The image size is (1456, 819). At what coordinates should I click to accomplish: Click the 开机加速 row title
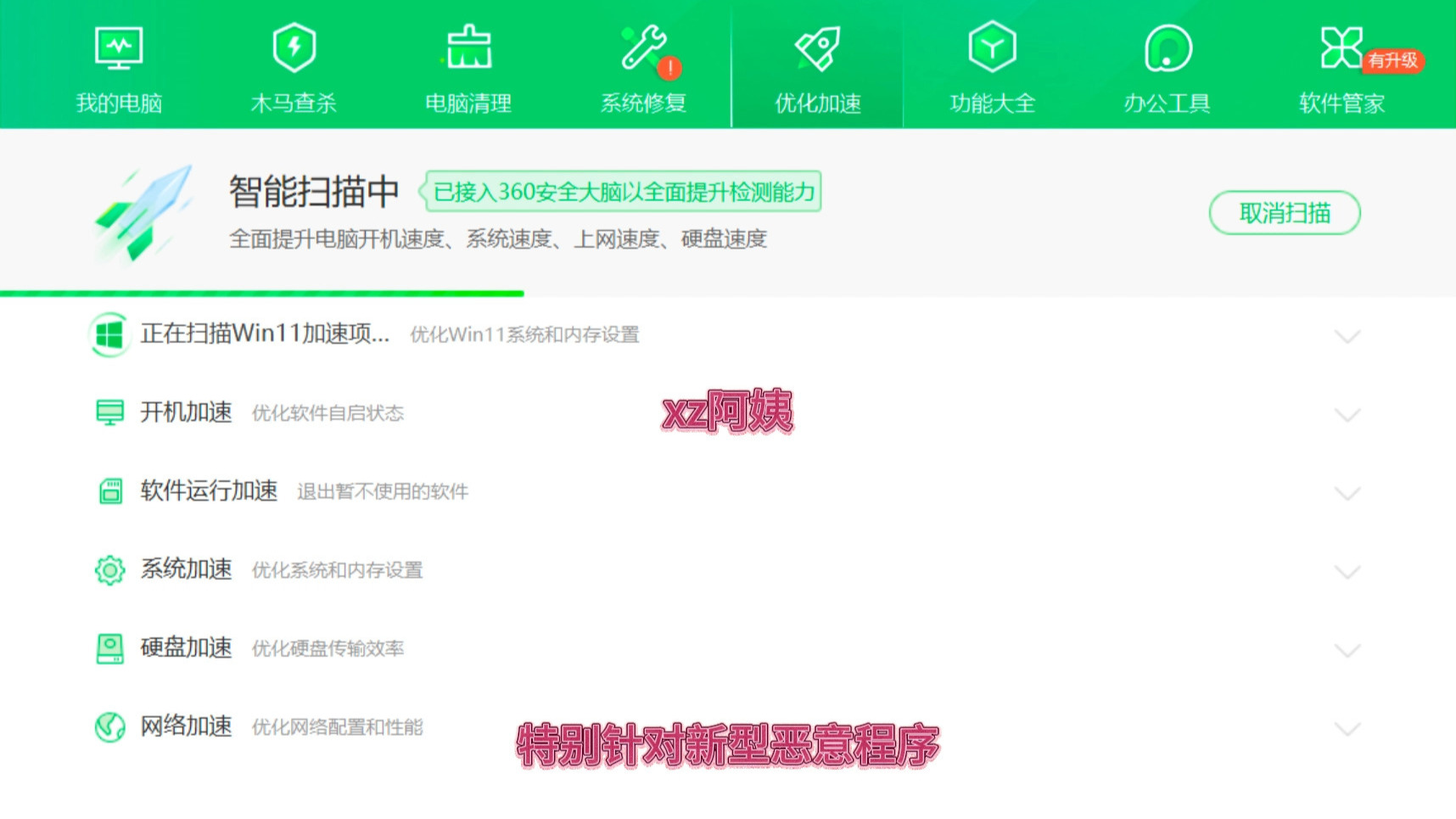pos(186,412)
